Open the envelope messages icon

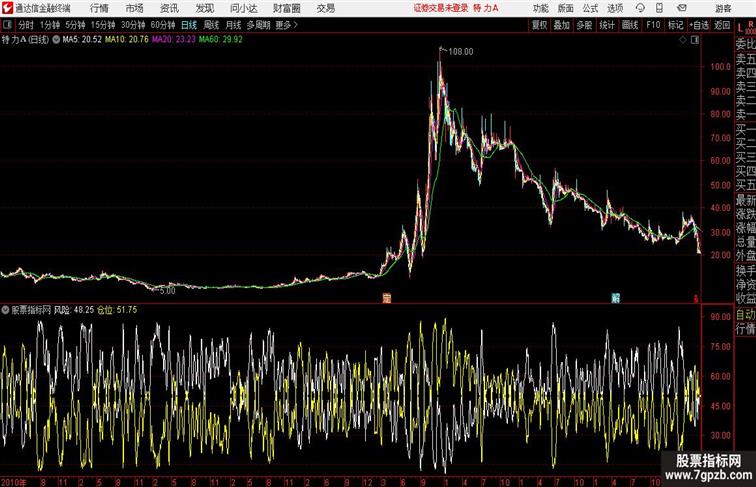(682, 8)
